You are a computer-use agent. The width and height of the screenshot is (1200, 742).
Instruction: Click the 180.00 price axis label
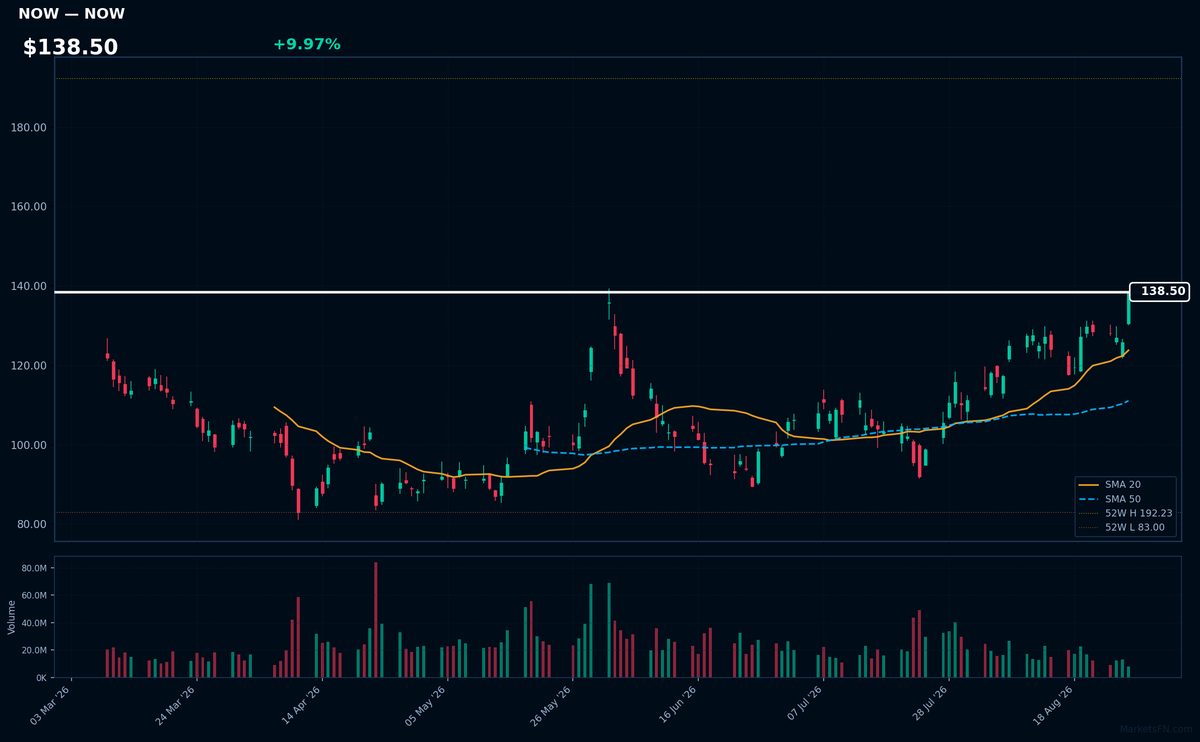pos(29,128)
